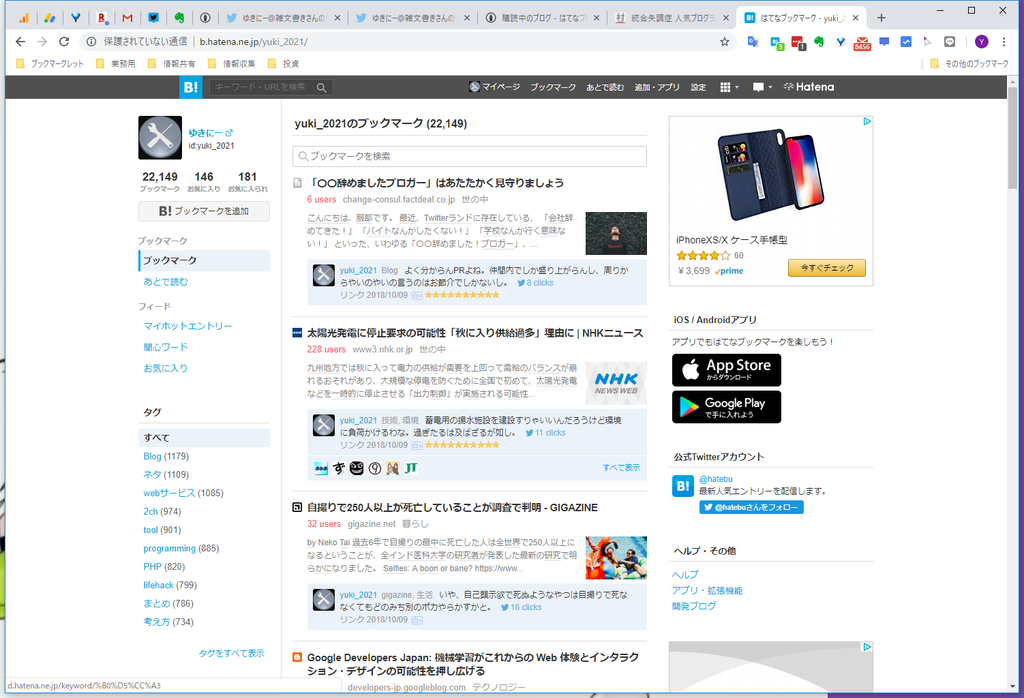
Task: Click the browser back arrow
Action: [20, 42]
